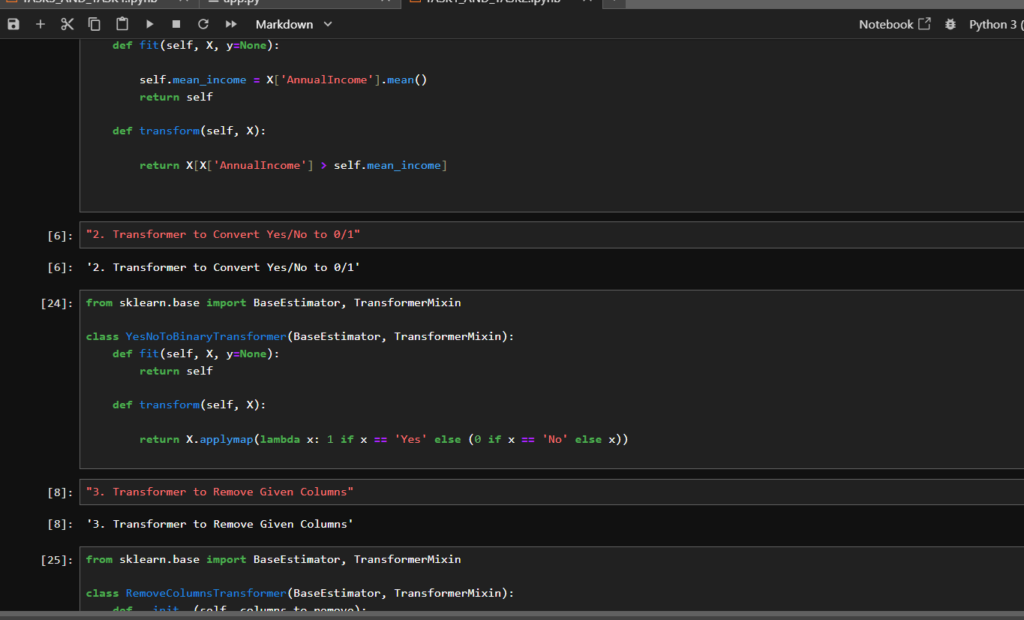Cut the selected cell with the scissors icon
Viewport: 1024px width, 620px height.
click(x=67, y=24)
